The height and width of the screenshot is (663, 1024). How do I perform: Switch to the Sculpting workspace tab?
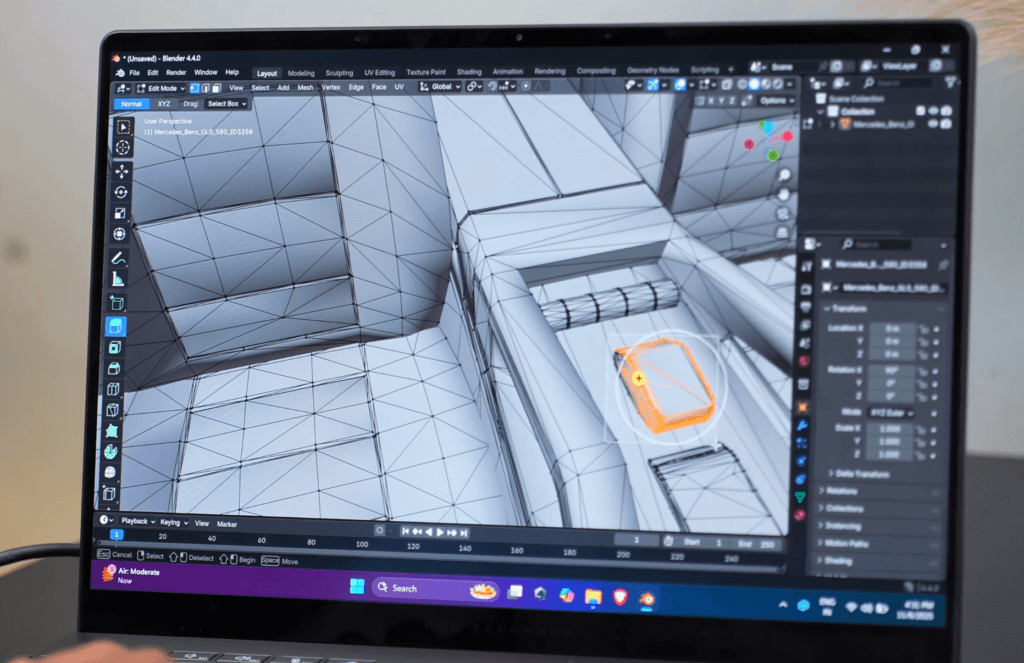[339, 73]
